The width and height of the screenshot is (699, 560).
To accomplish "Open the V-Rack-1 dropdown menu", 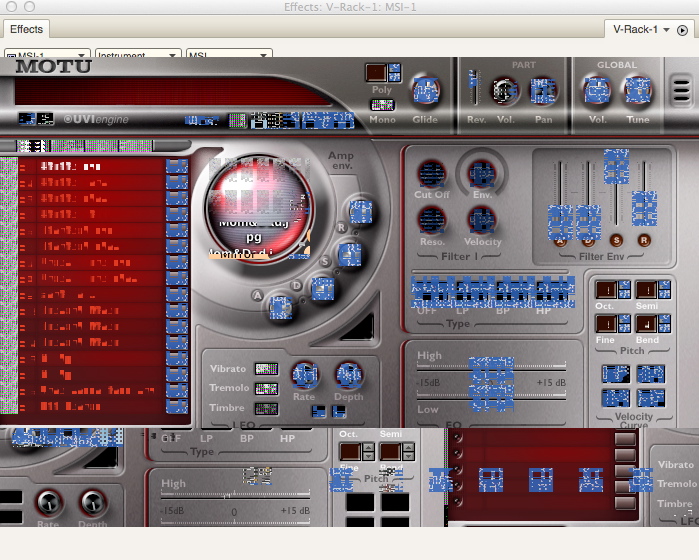I will click(641, 29).
